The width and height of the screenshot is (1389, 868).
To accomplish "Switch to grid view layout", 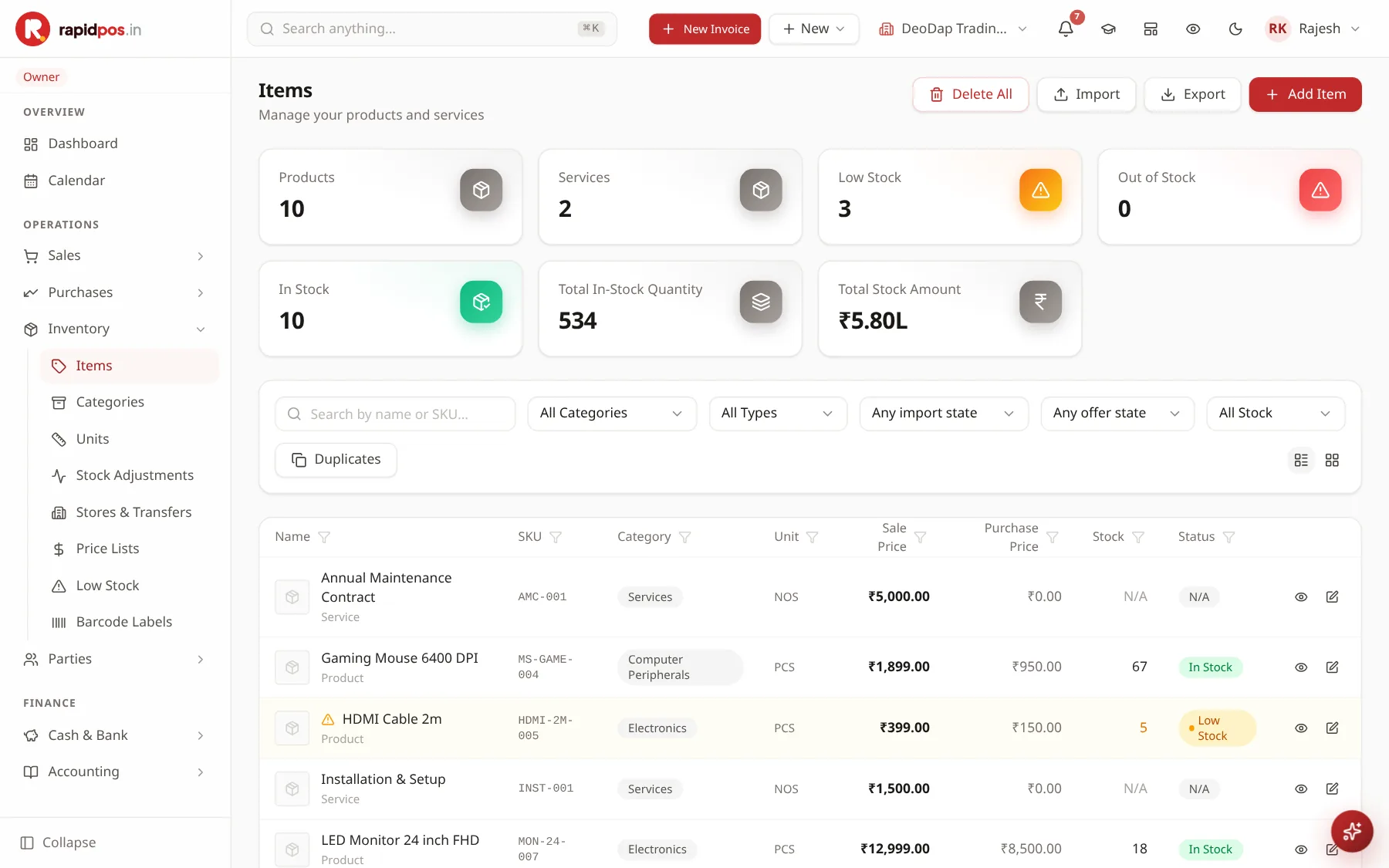I will 1332,460.
